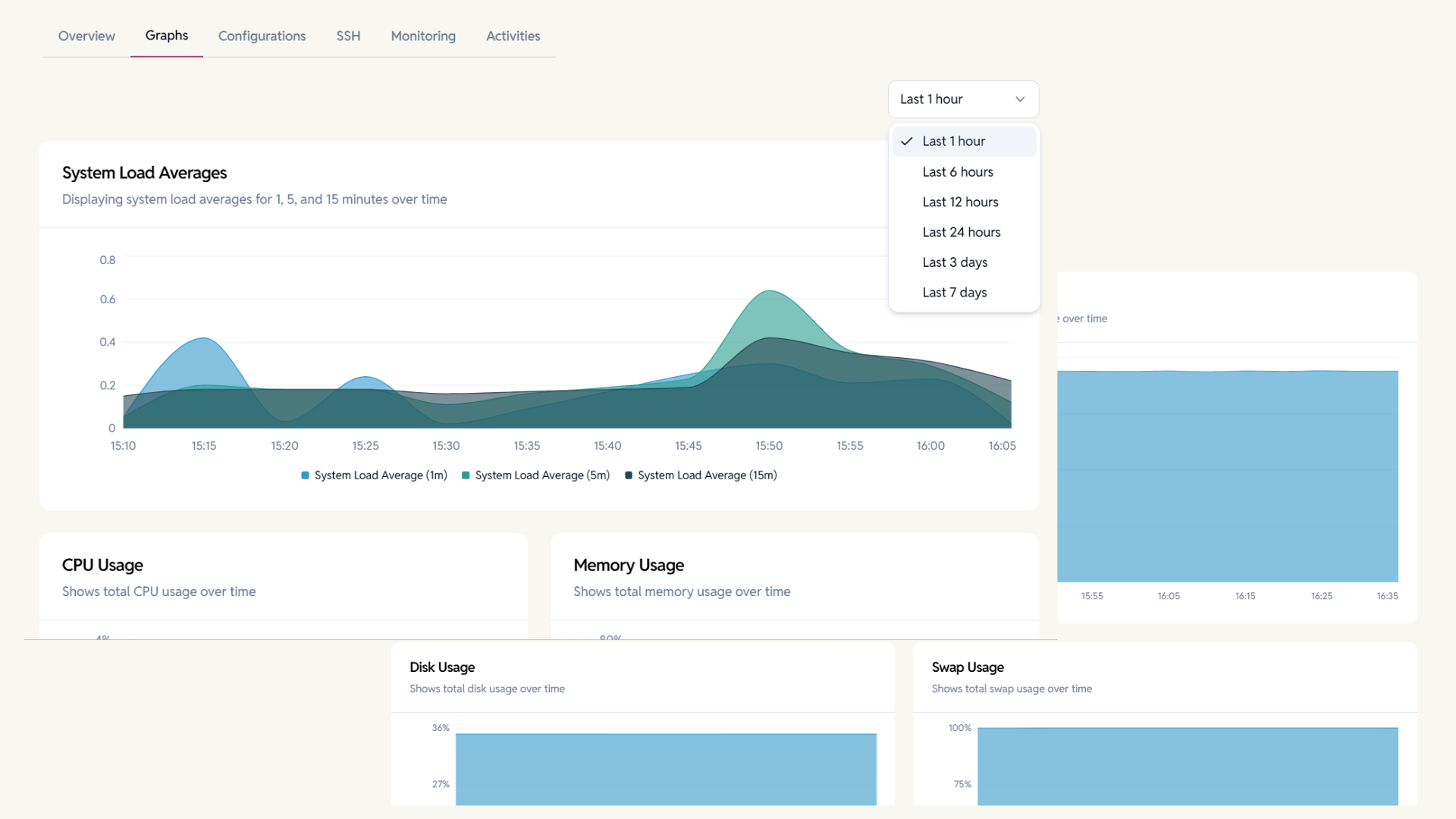Select Last 3 days time range
This screenshot has width=1456, height=819.
tap(954, 262)
